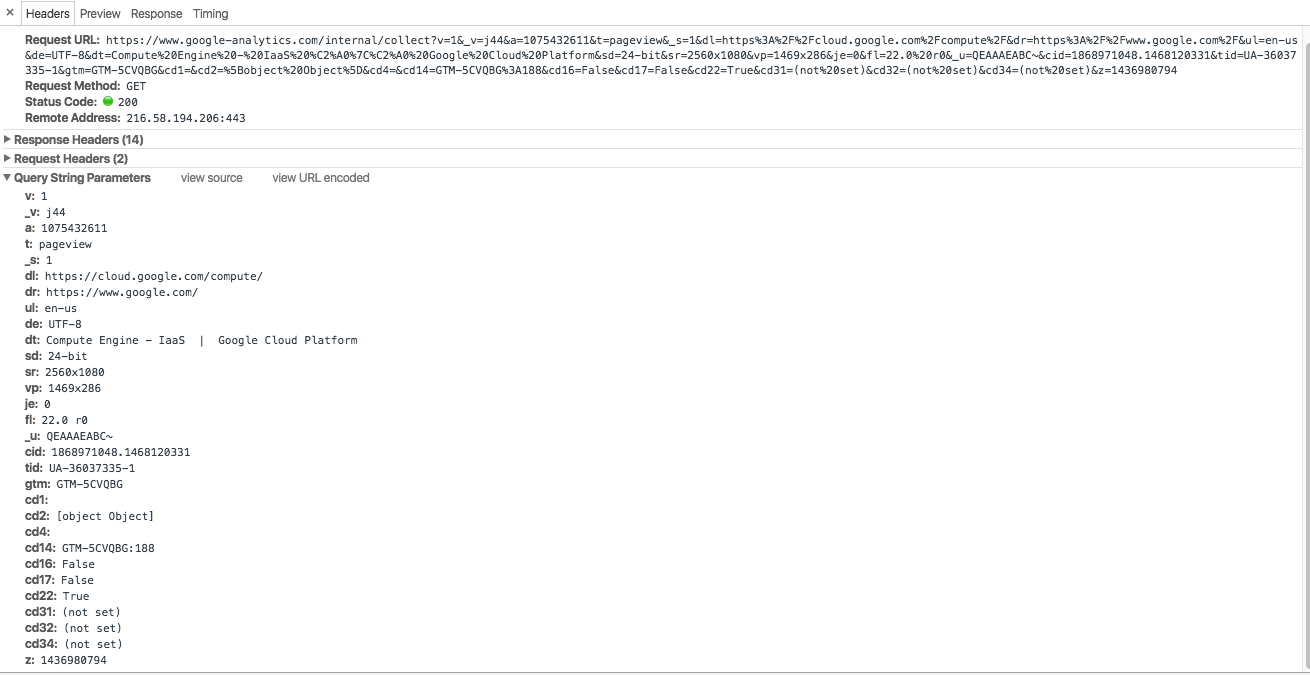This screenshot has width=1310, height=675.
Task: Expand Response Headers (14) section
Action: [x=78, y=139]
